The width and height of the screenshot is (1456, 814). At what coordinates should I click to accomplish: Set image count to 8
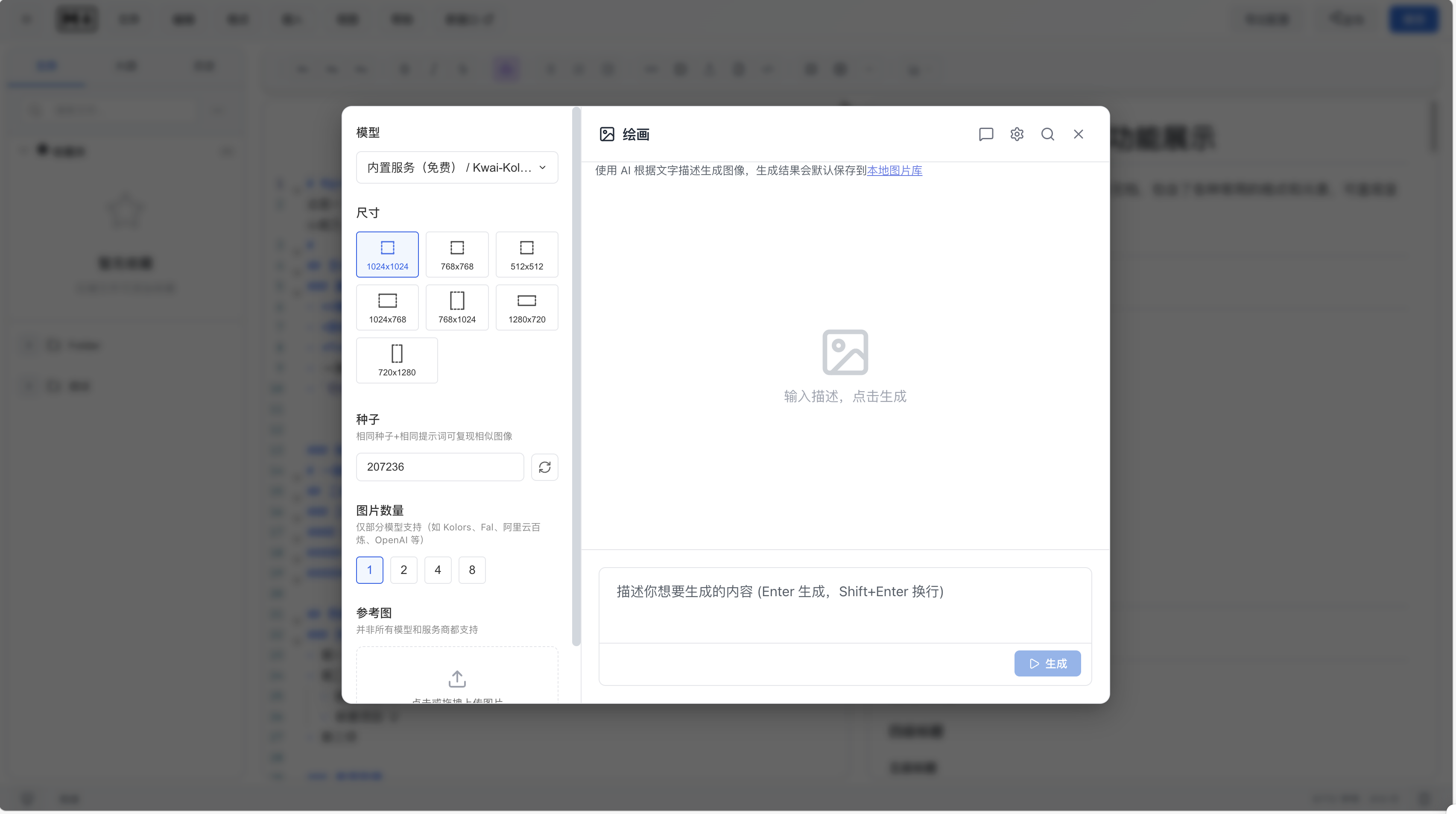point(471,570)
